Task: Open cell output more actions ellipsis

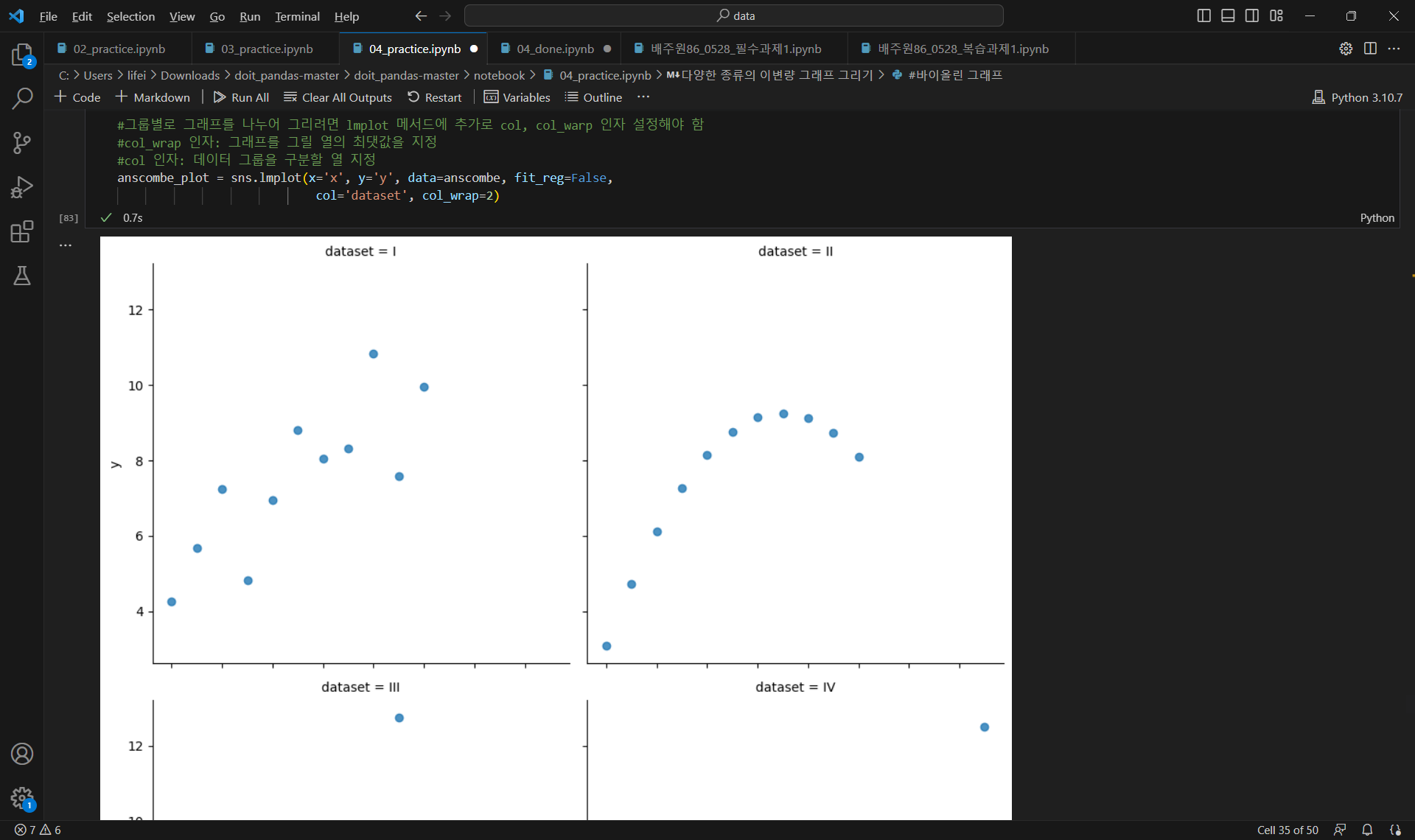Action: coord(66,245)
